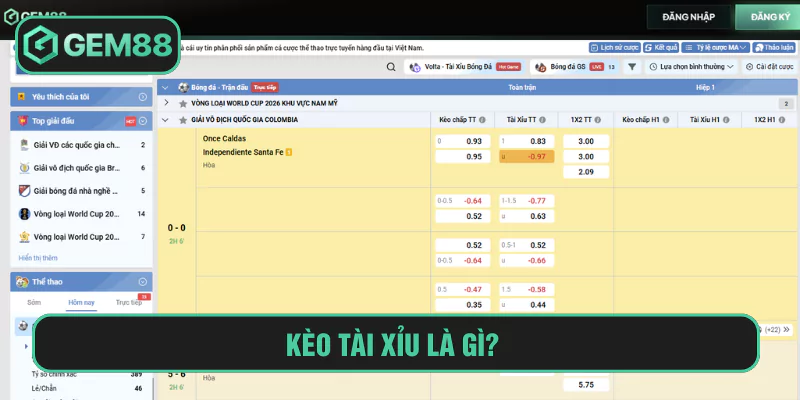Switch to the Trực tiếp tab
Screen dimensions: 800x400
pyautogui.click(x=129, y=303)
